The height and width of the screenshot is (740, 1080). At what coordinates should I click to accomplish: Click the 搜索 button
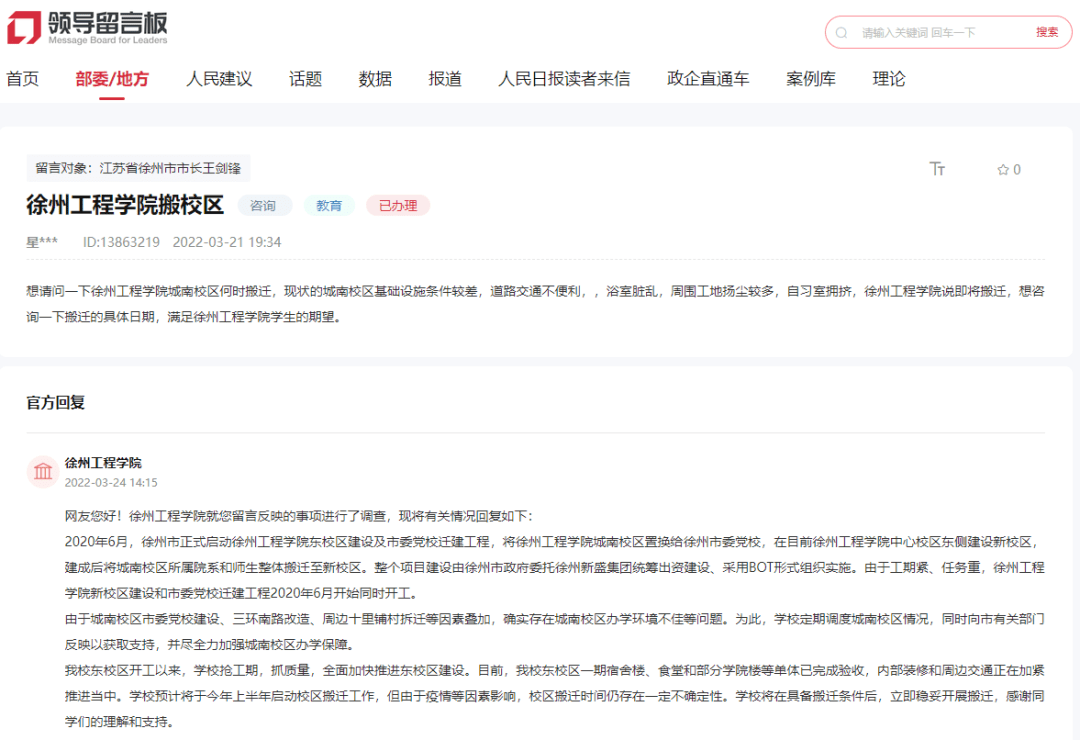coord(1047,32)
